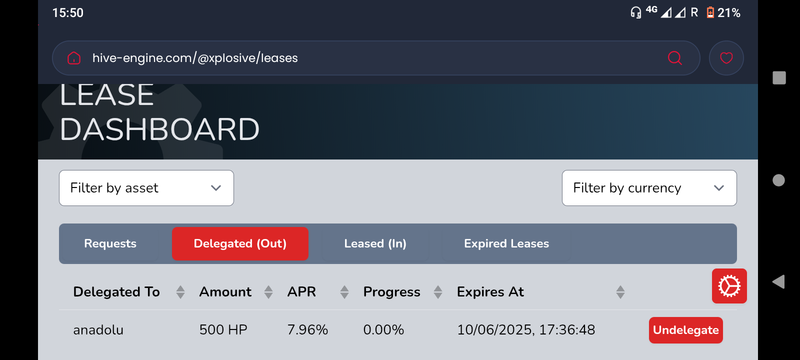This screenshot has height=360, width=800.
Task: Open the Filter by asset dropdown
Action: [146, 188]
